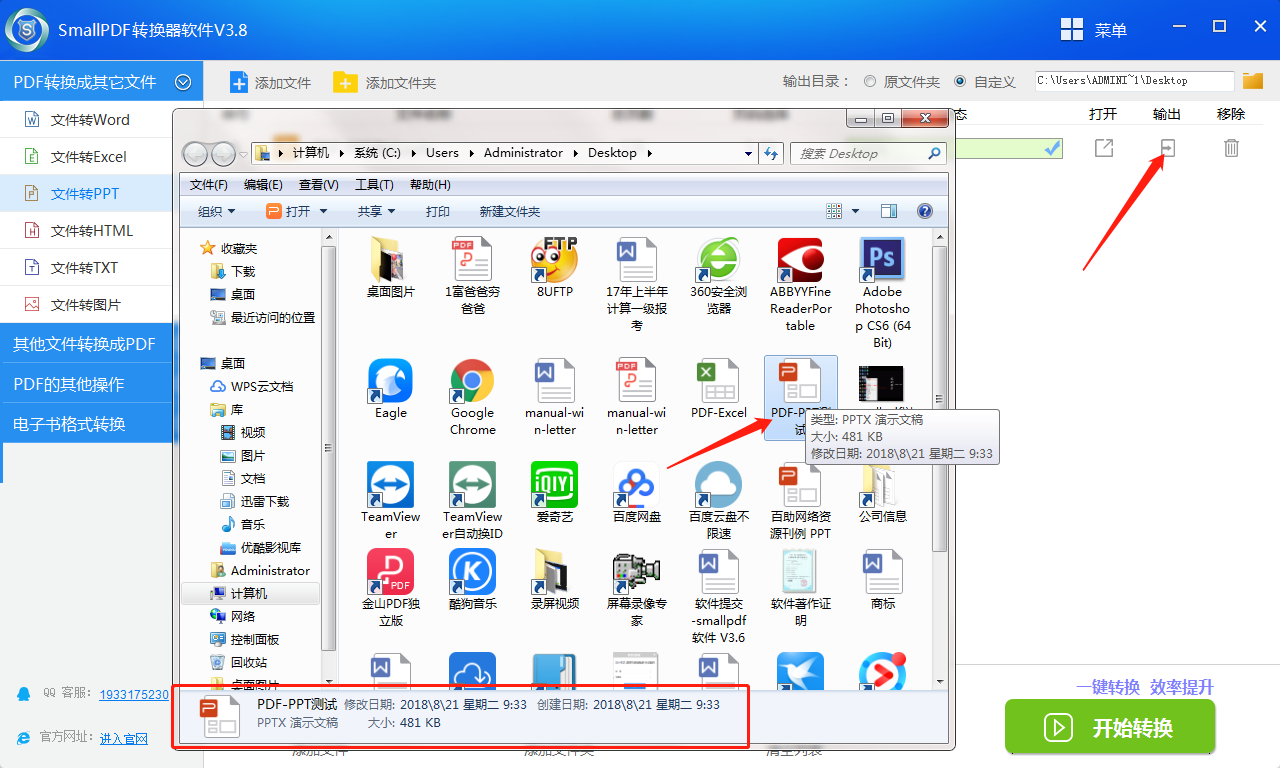Click the 打开 file icon in the list row
The width and height of the screenshot is (1280, 768).
1103,148
